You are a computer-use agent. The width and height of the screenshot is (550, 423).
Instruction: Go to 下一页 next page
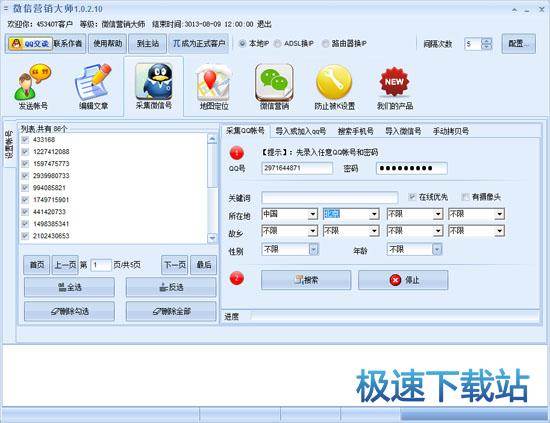175,265
